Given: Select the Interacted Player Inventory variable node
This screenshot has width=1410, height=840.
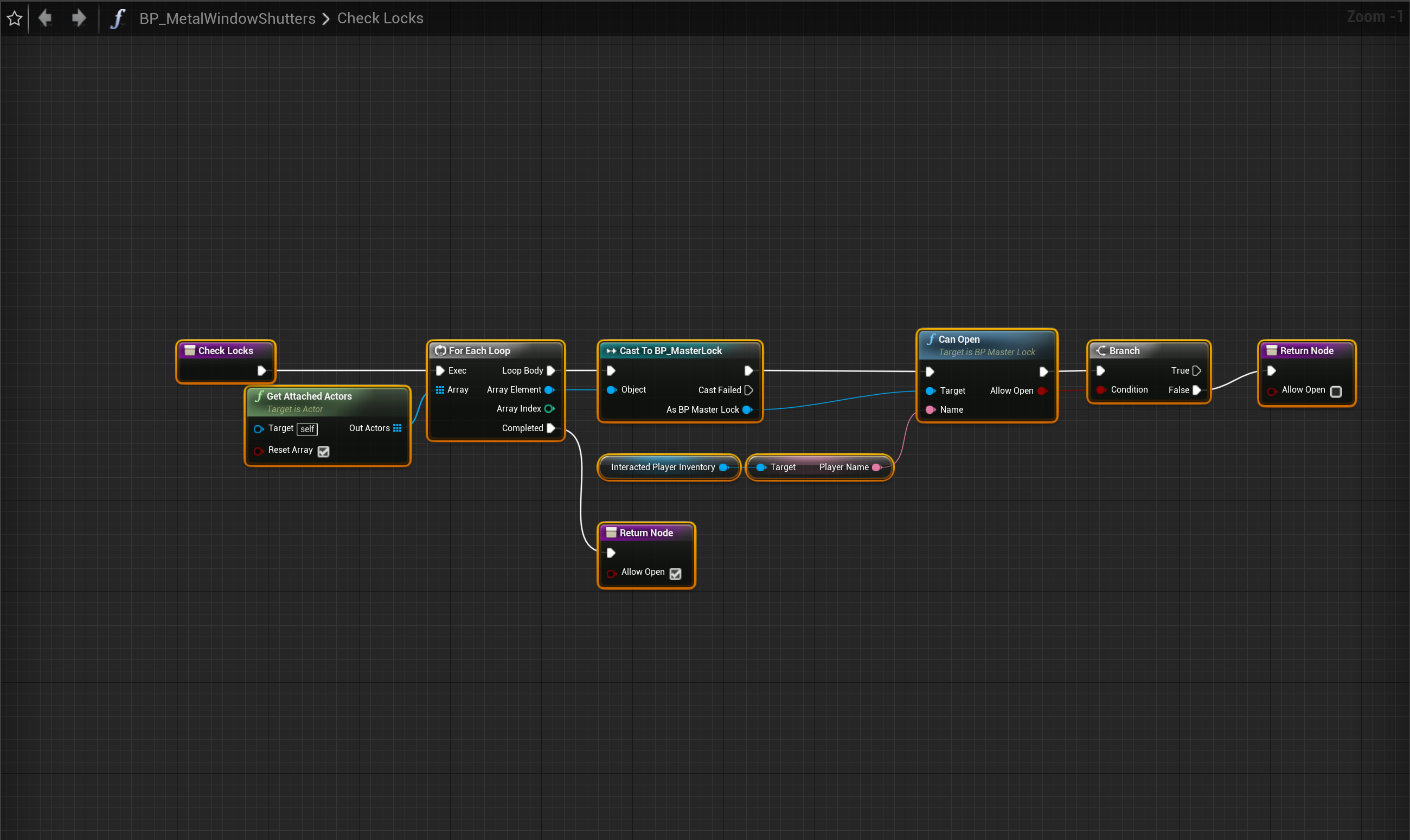Looking at the screenshot, I should (x=662, y=467).
